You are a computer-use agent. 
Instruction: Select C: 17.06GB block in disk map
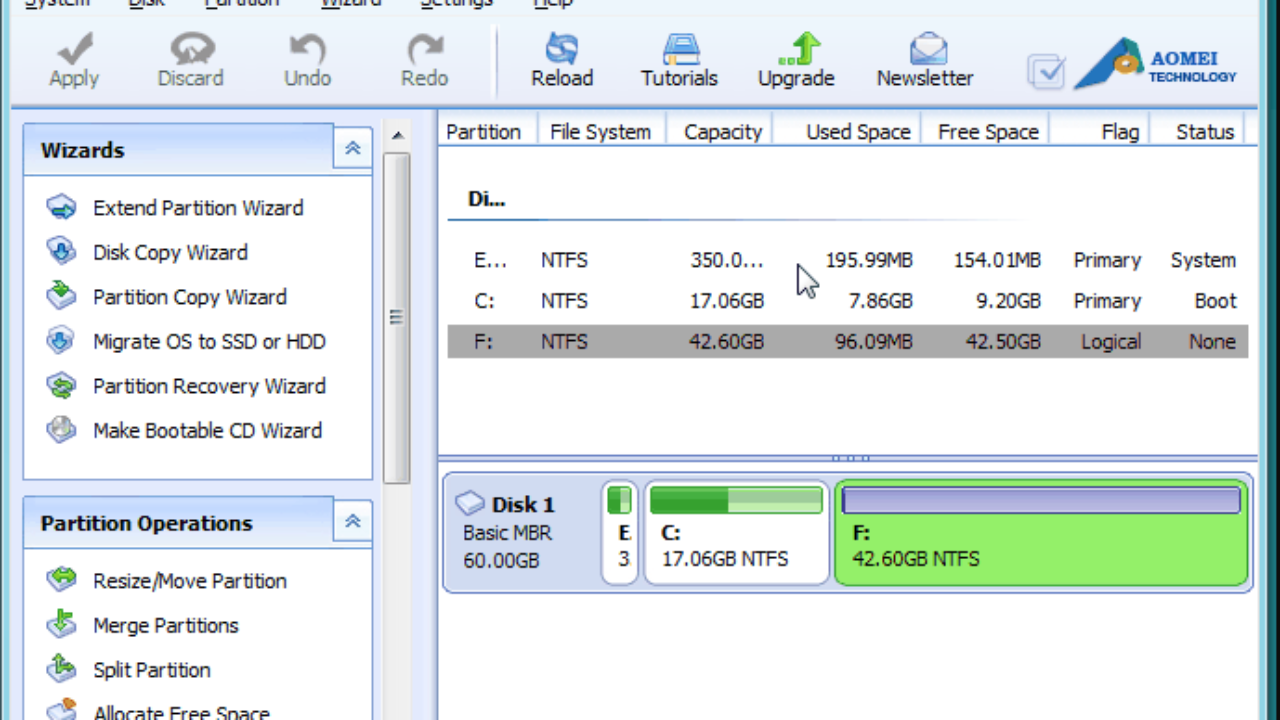pos(735,532)
